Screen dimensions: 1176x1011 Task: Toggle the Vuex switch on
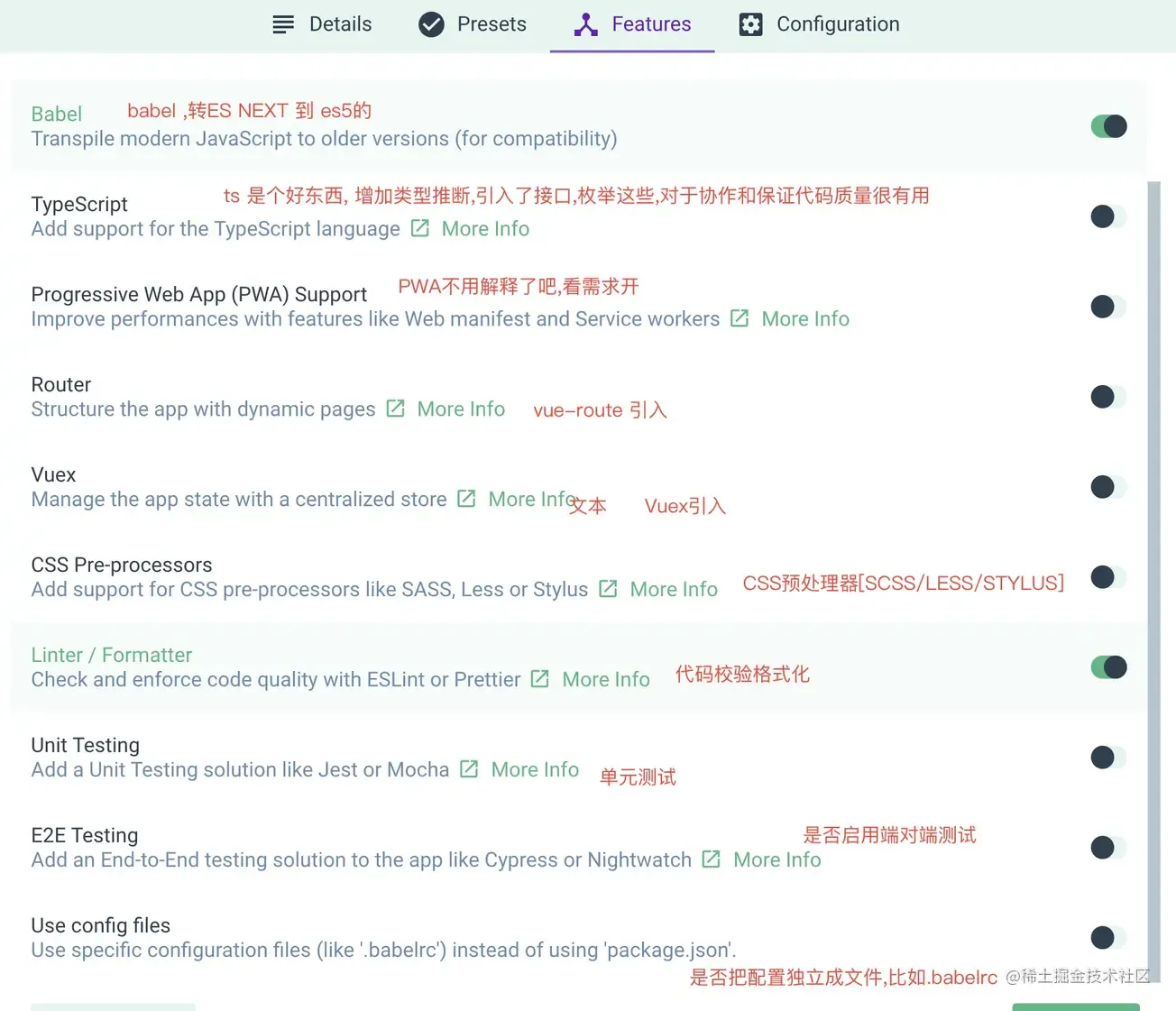tap(1108, 487)
